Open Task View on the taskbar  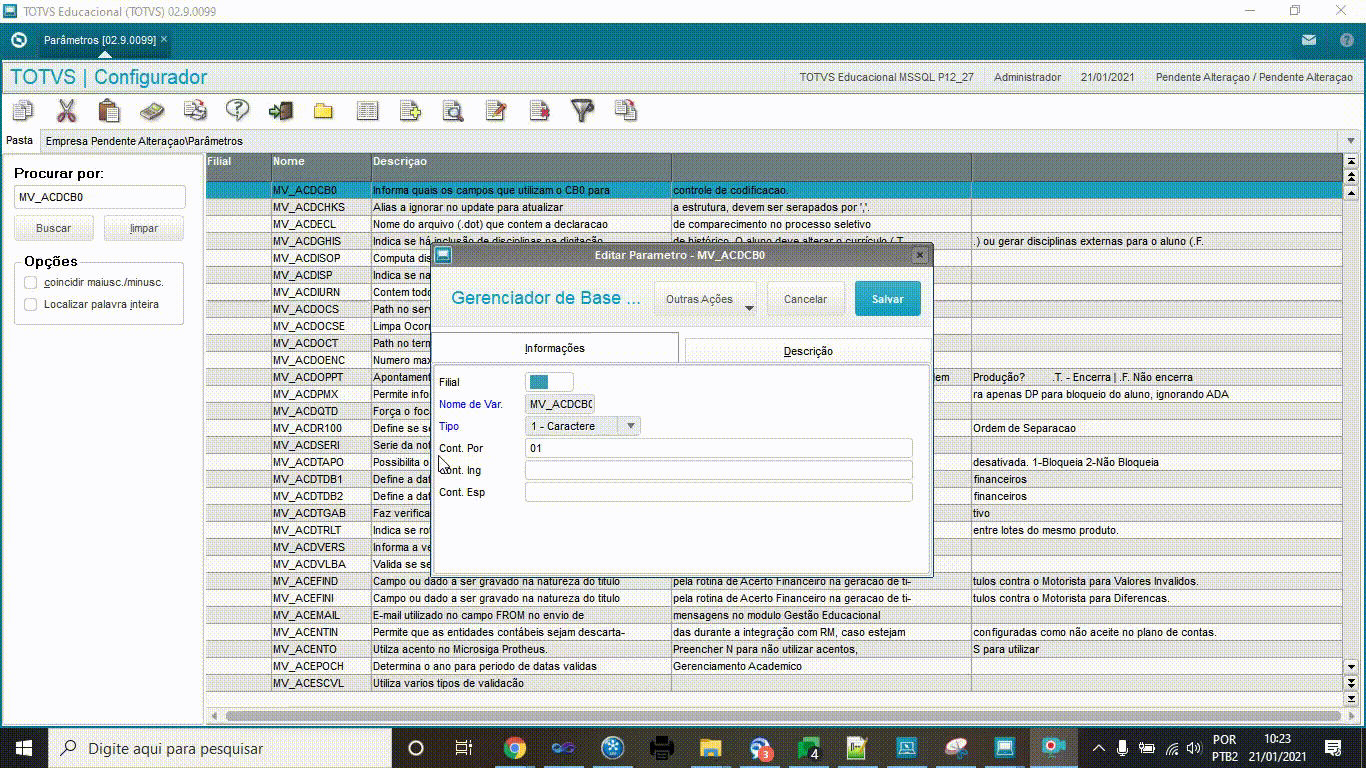464,748
